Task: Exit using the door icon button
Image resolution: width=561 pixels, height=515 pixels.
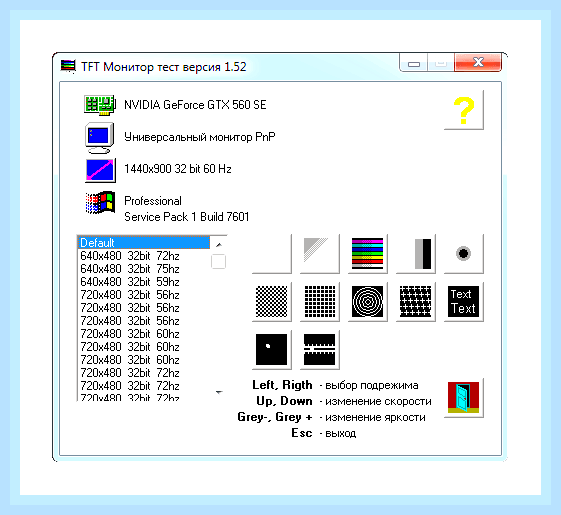Action: coord(464,398)
